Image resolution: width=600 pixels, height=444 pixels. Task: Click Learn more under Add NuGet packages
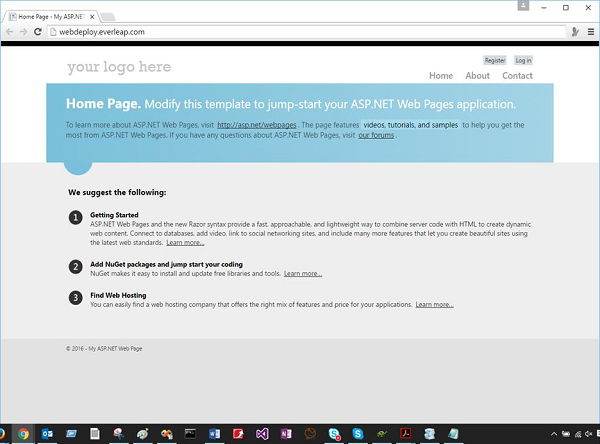pos(303,274)
